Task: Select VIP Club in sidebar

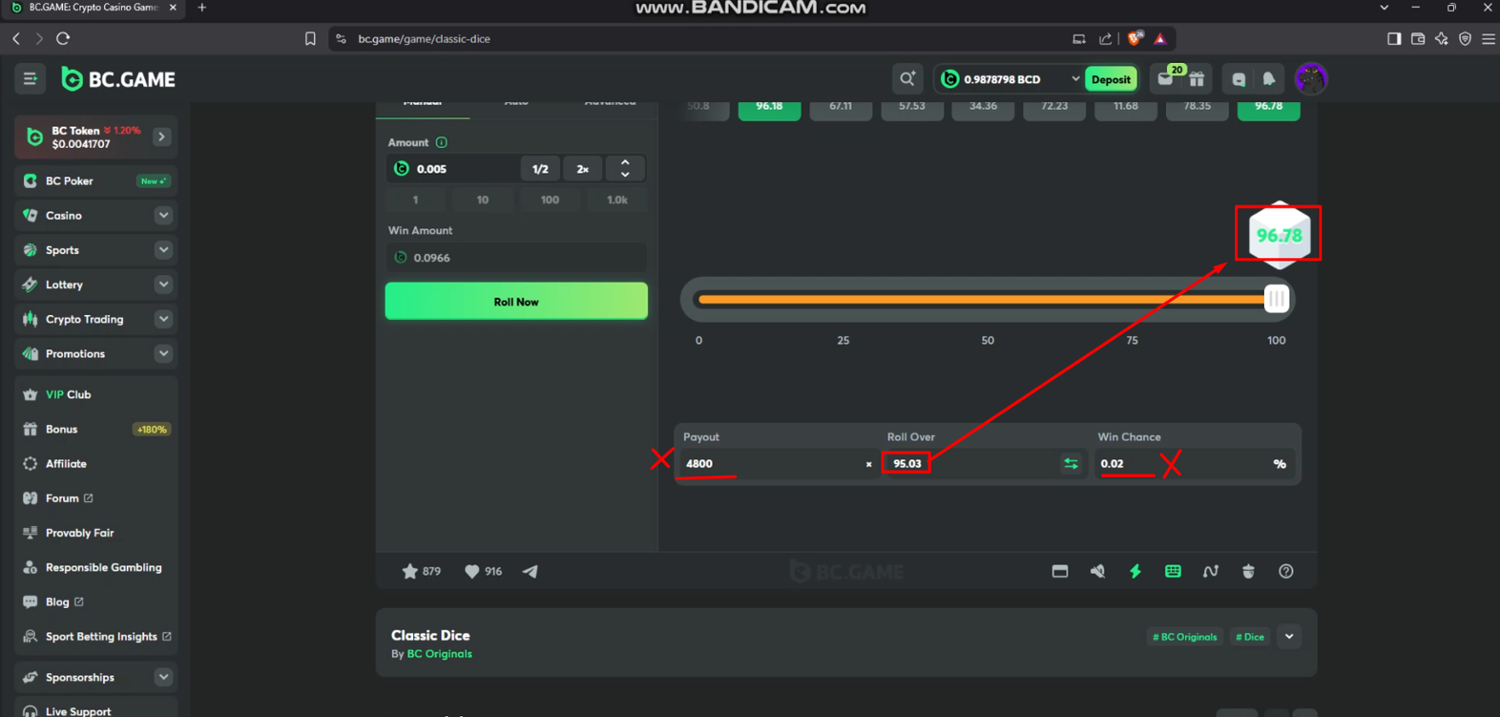Action: pos(68,394)
